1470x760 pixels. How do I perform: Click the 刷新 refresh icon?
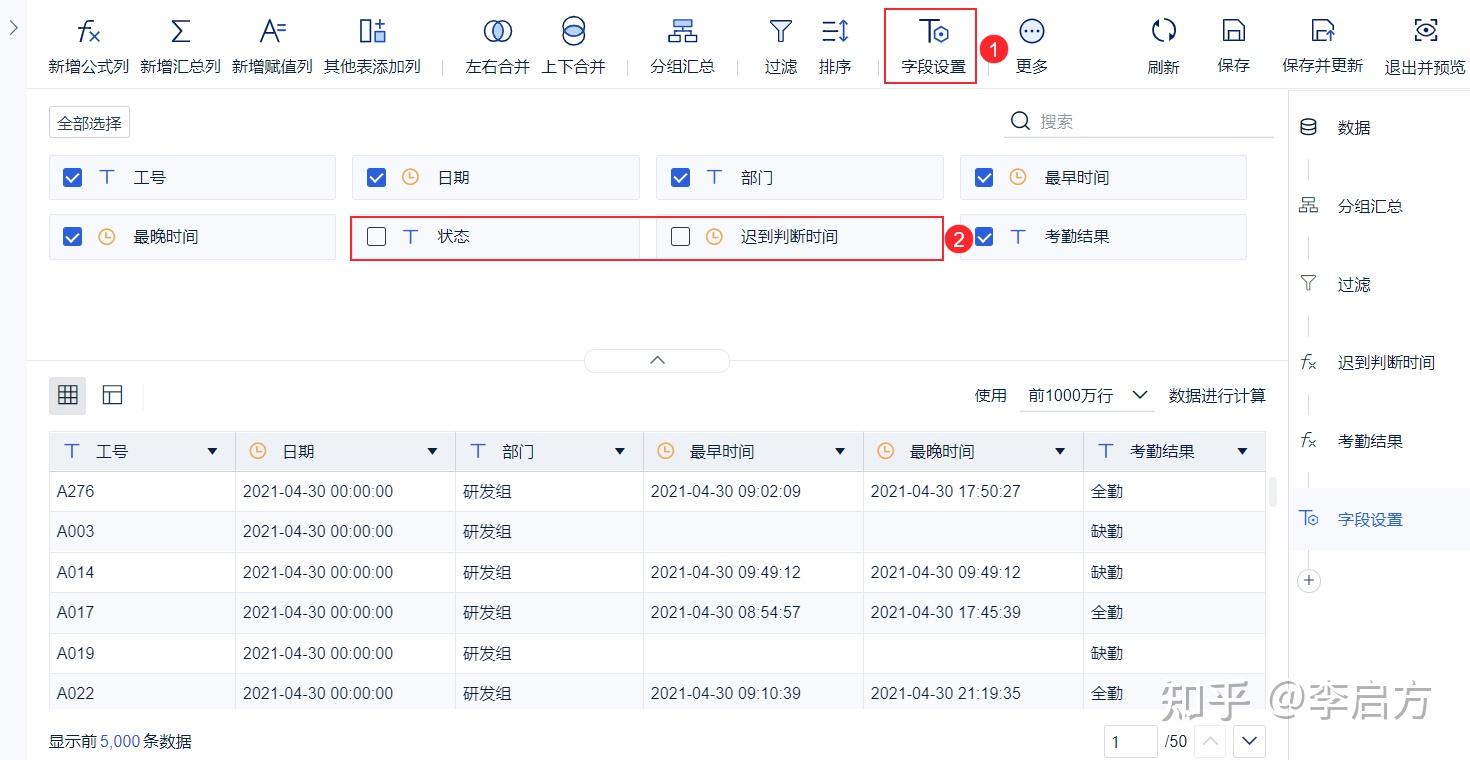click(x=1163, y=32)
